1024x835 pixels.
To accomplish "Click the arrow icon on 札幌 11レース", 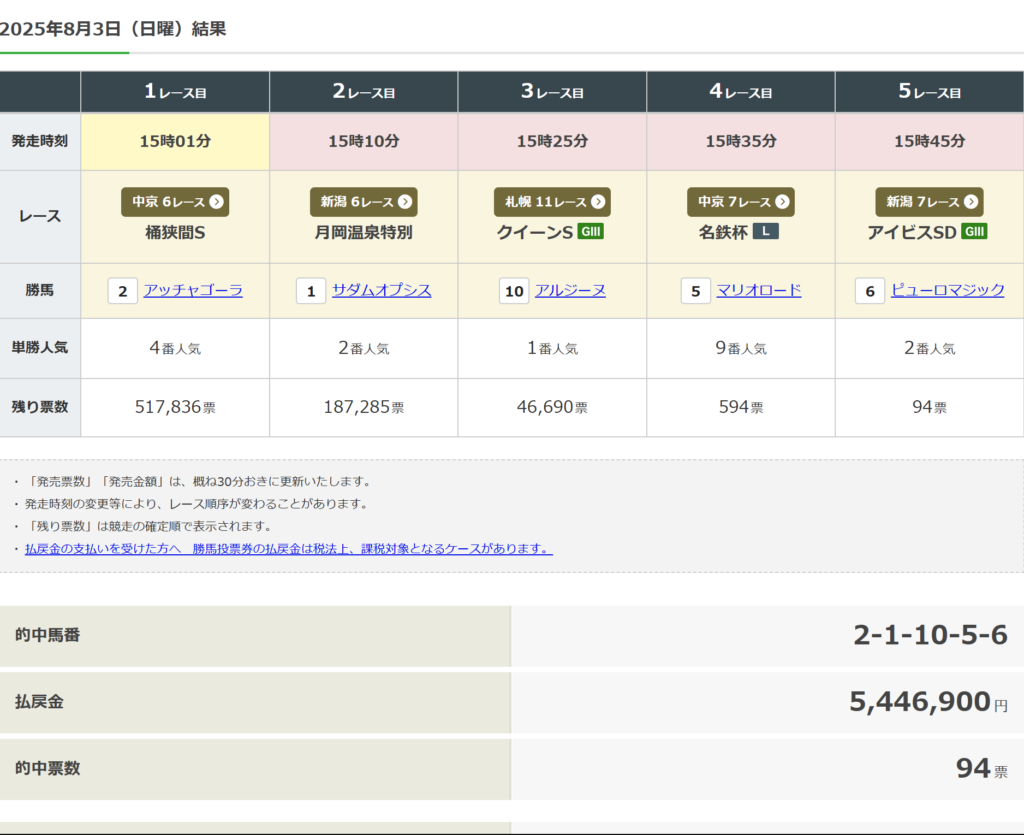I will click(x=598, y=202).
